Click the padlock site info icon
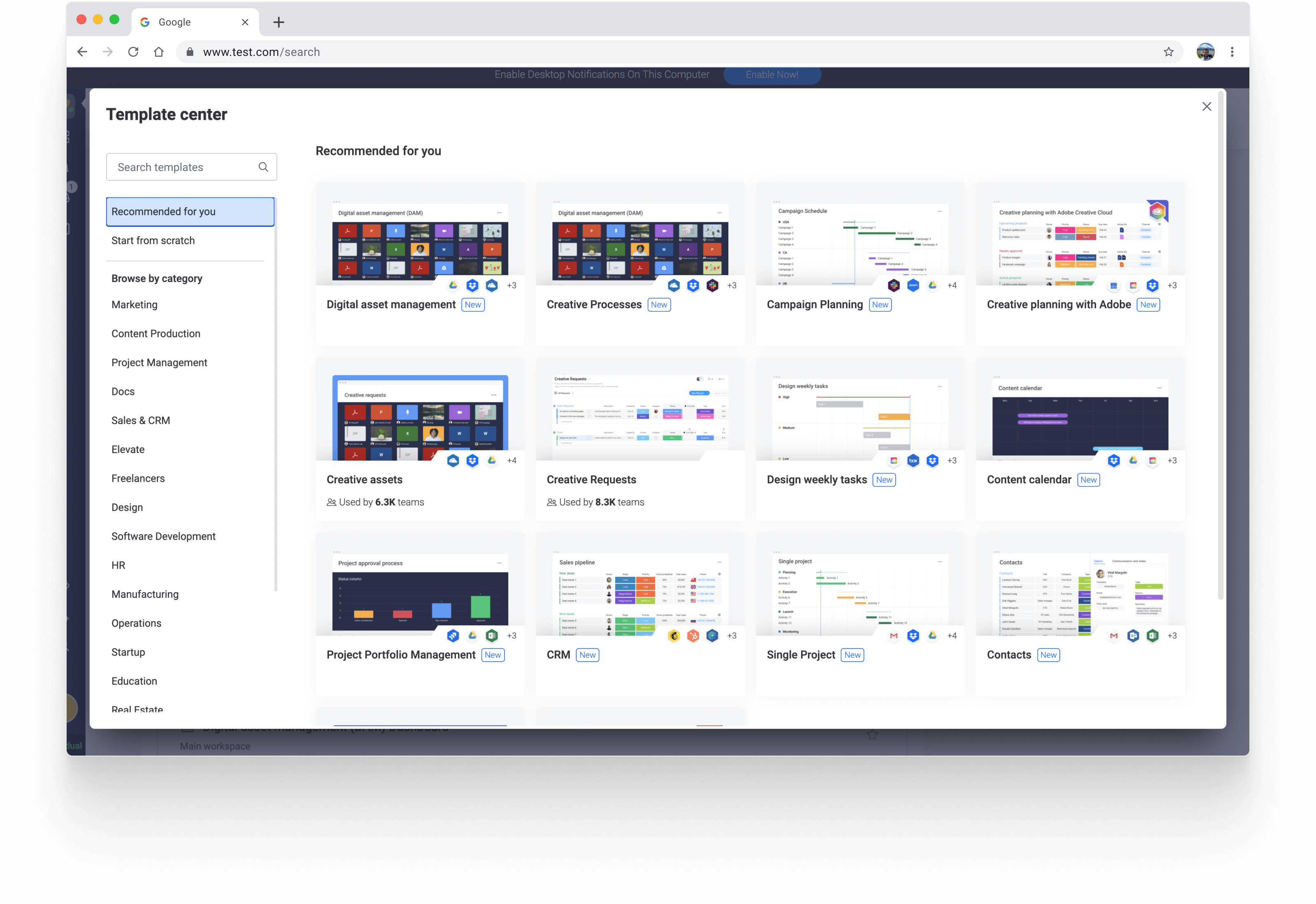 (190, 51)
